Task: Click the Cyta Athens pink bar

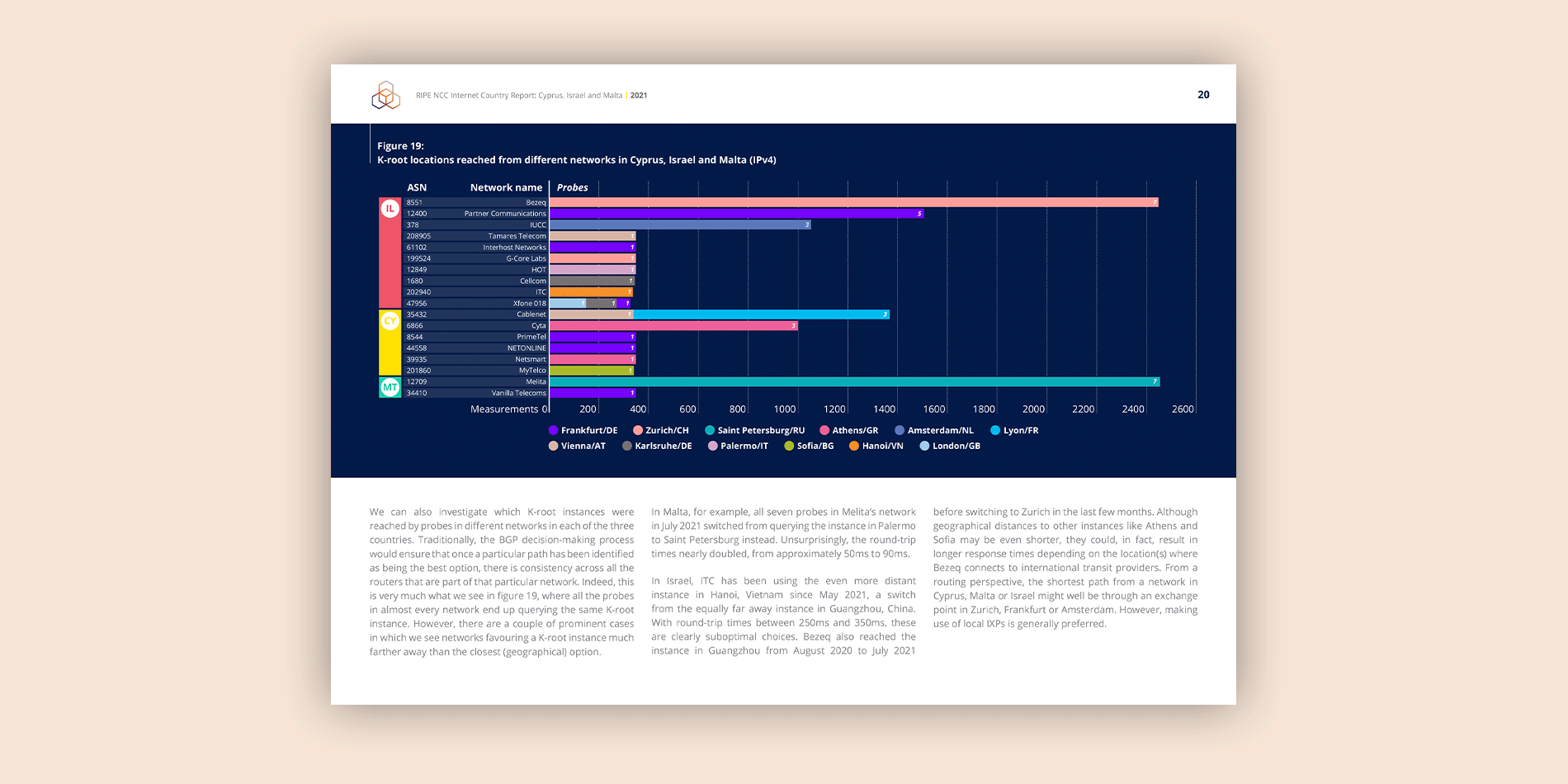Action: point(673,326)
